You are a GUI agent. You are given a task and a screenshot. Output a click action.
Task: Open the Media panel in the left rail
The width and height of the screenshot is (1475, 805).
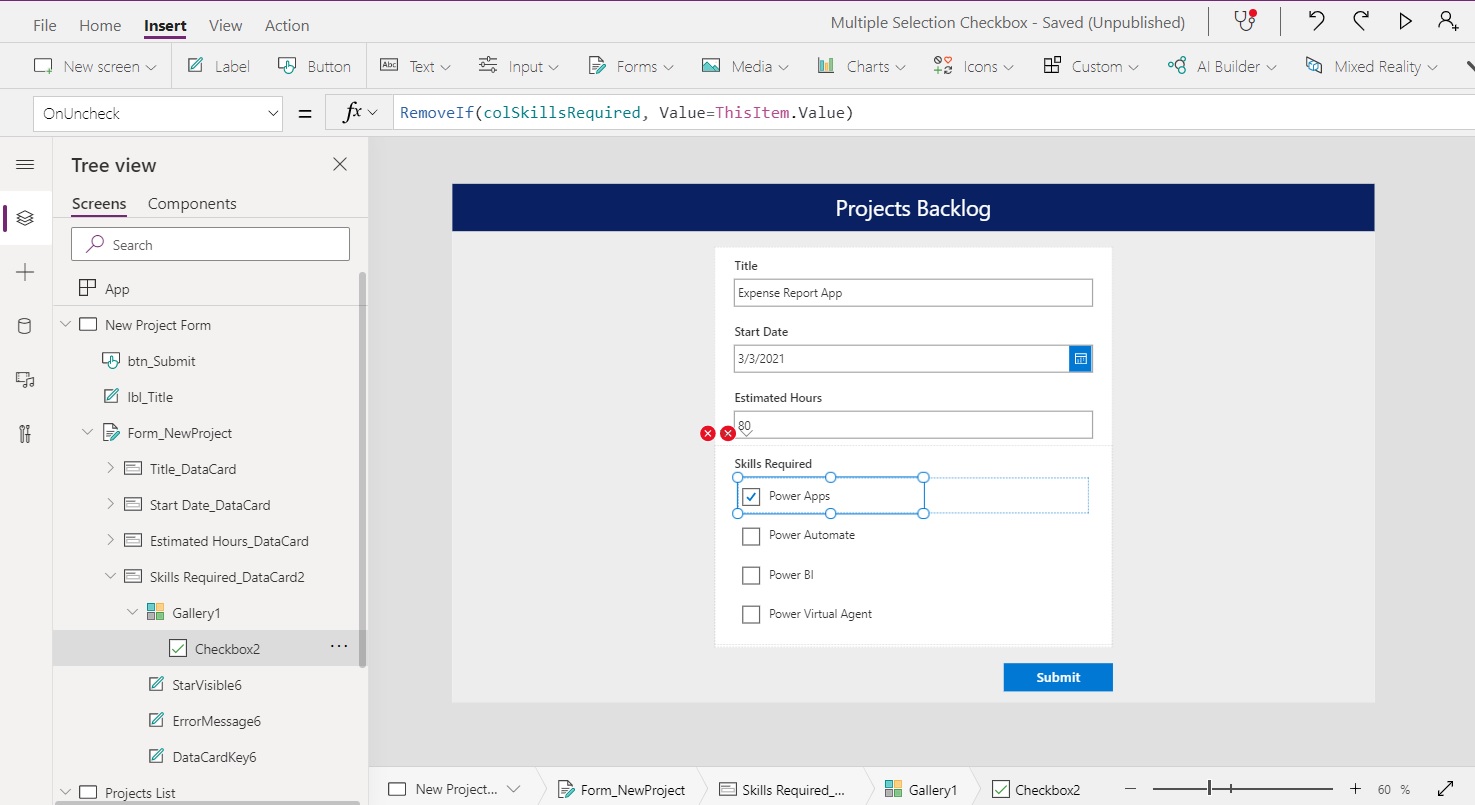(x=25, y=379)
